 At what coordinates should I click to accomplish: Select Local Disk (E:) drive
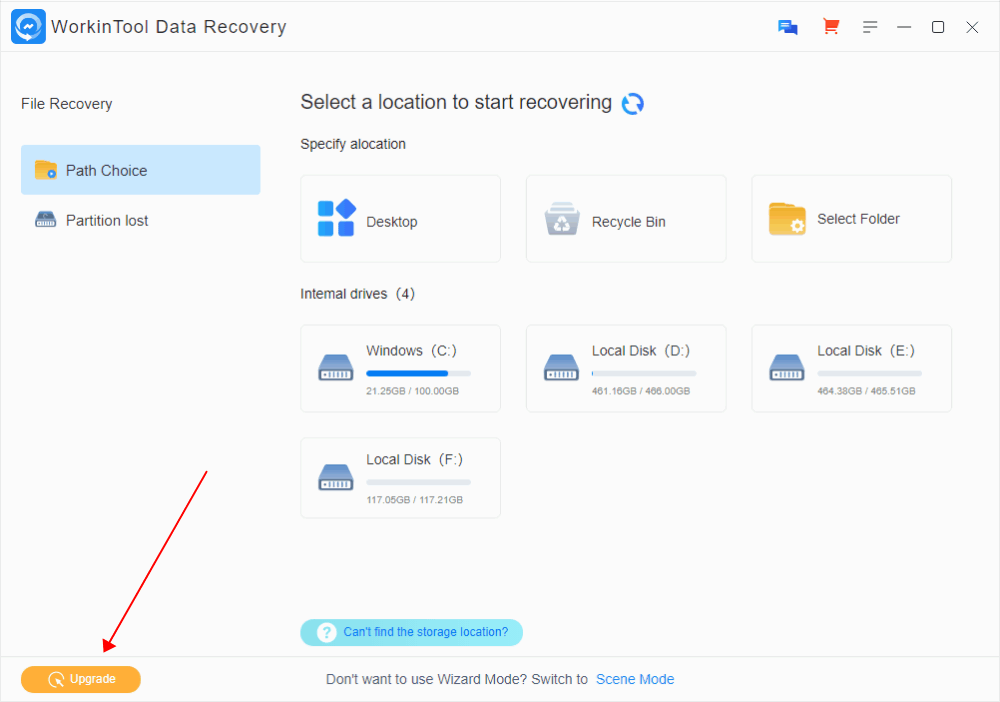click(851, 368)
